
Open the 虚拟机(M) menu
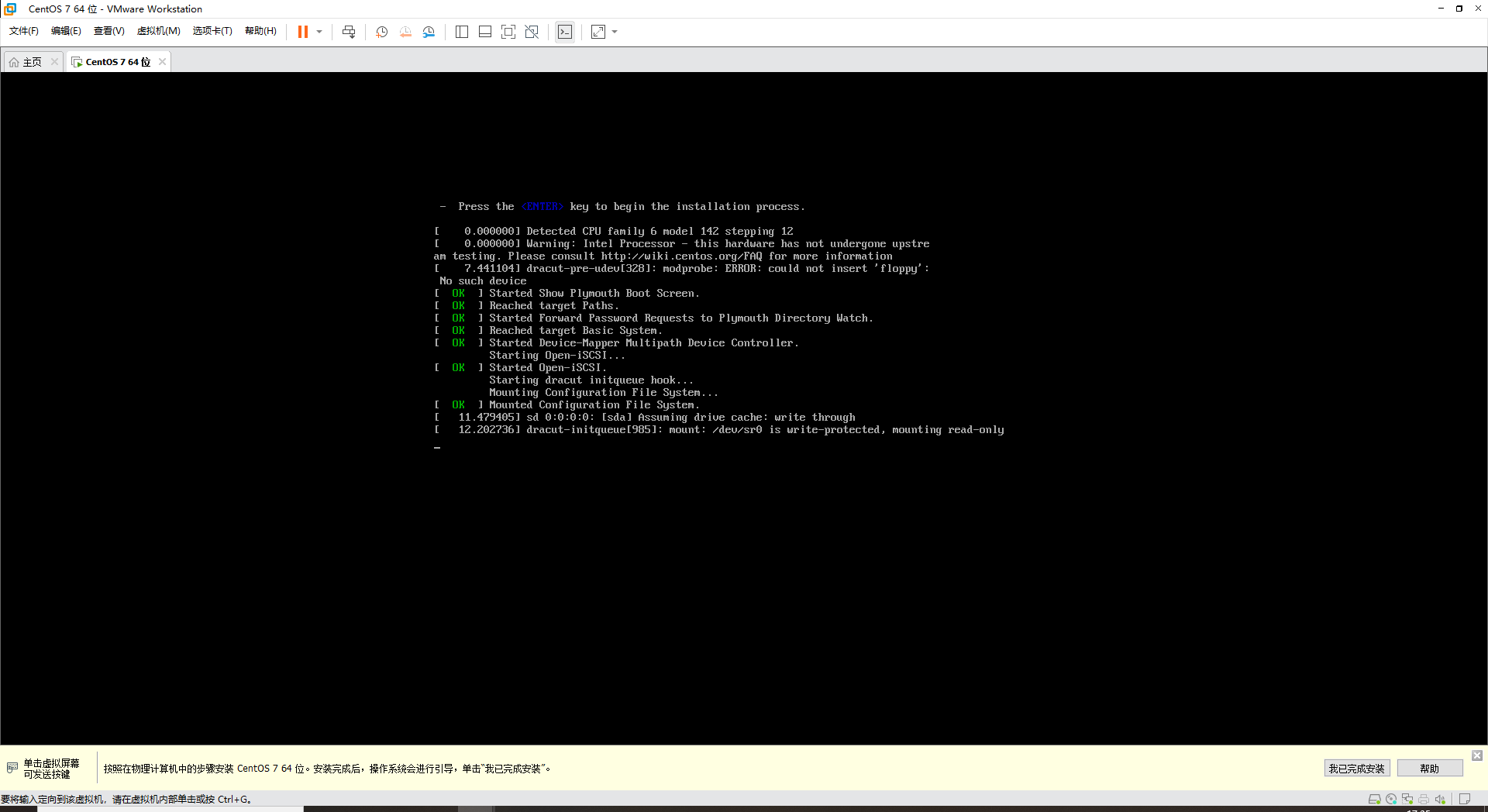tap(159, 31)
